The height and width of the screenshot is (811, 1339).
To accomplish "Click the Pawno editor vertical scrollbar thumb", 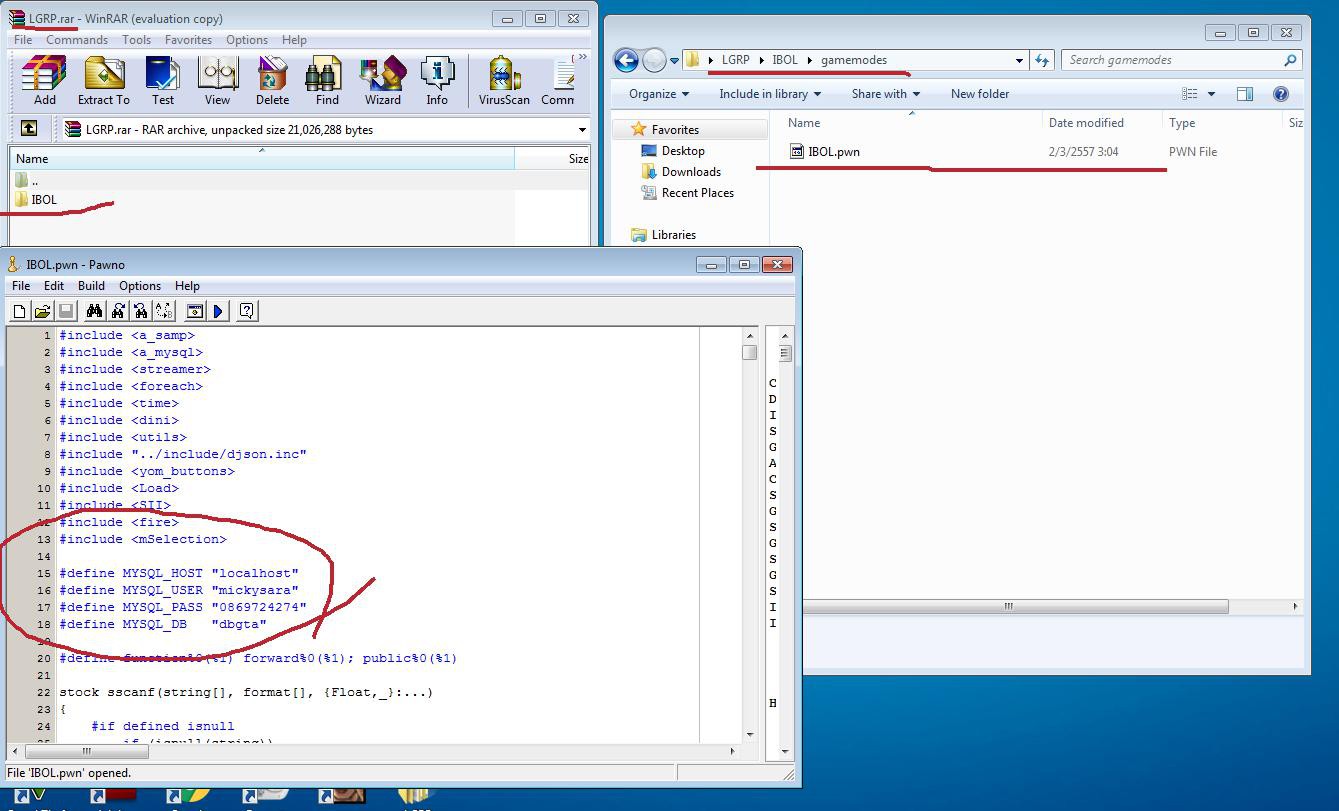I will 749,352.
